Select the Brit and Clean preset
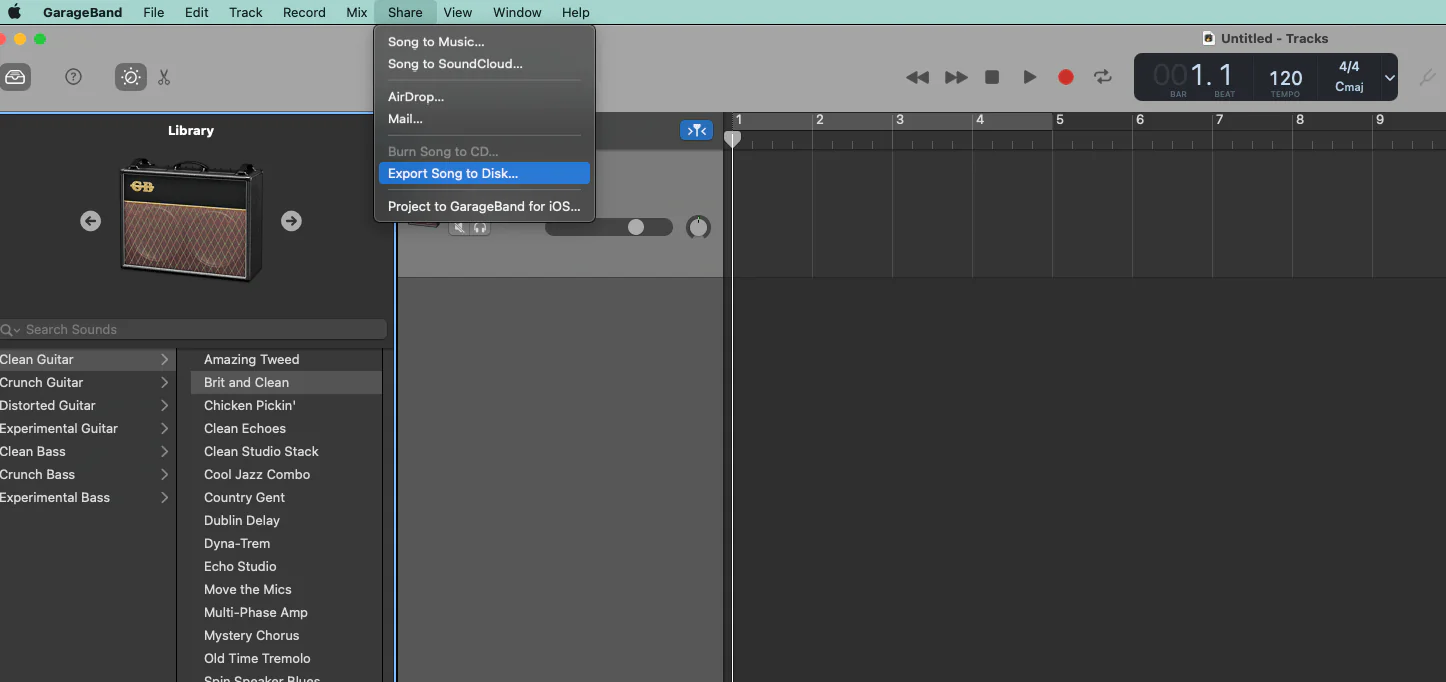Viewport: 1446px width, 682px height. (x=245, y=382)
